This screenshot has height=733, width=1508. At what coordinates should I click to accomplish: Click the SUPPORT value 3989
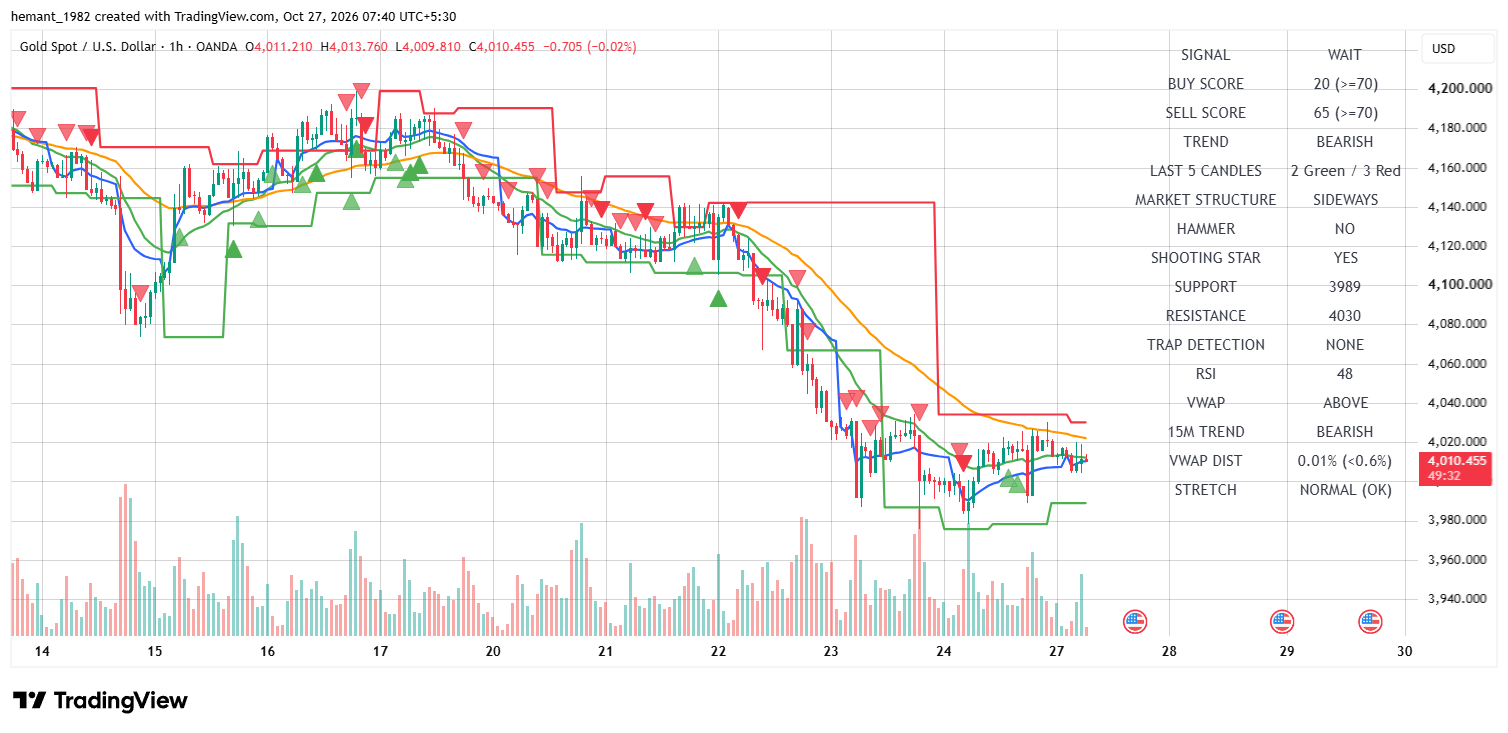pos(1345,287)
